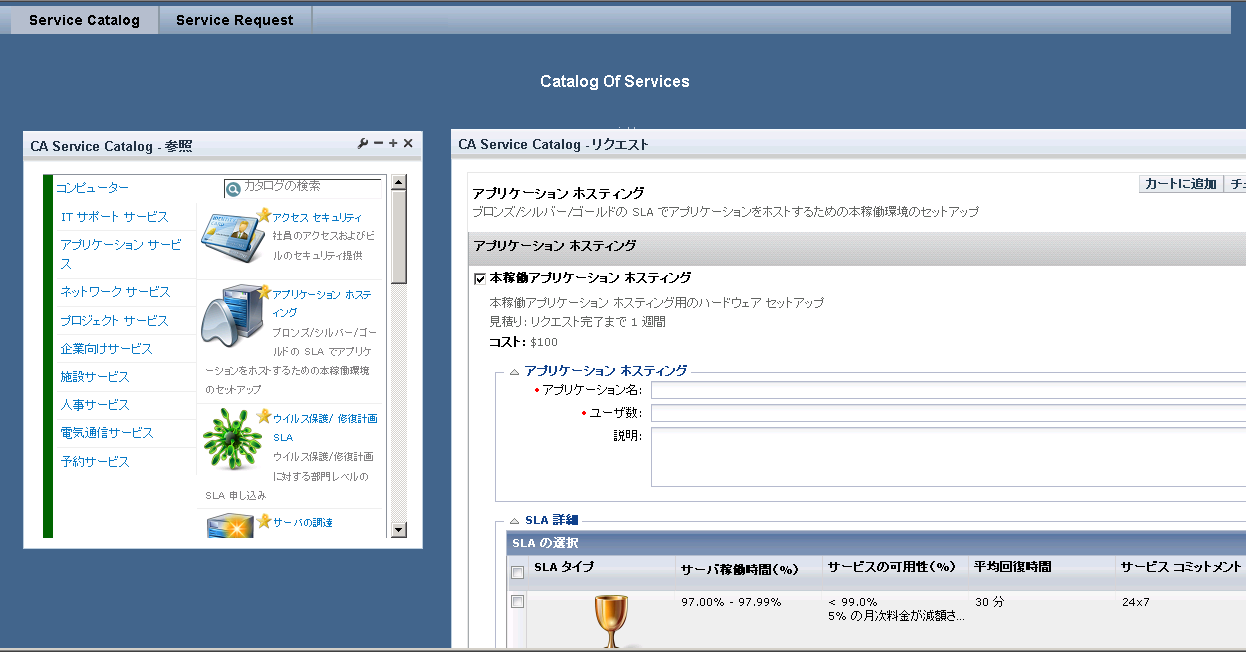Uncheck 本稼働アプリケーション ホスティング

coord(479,278)
